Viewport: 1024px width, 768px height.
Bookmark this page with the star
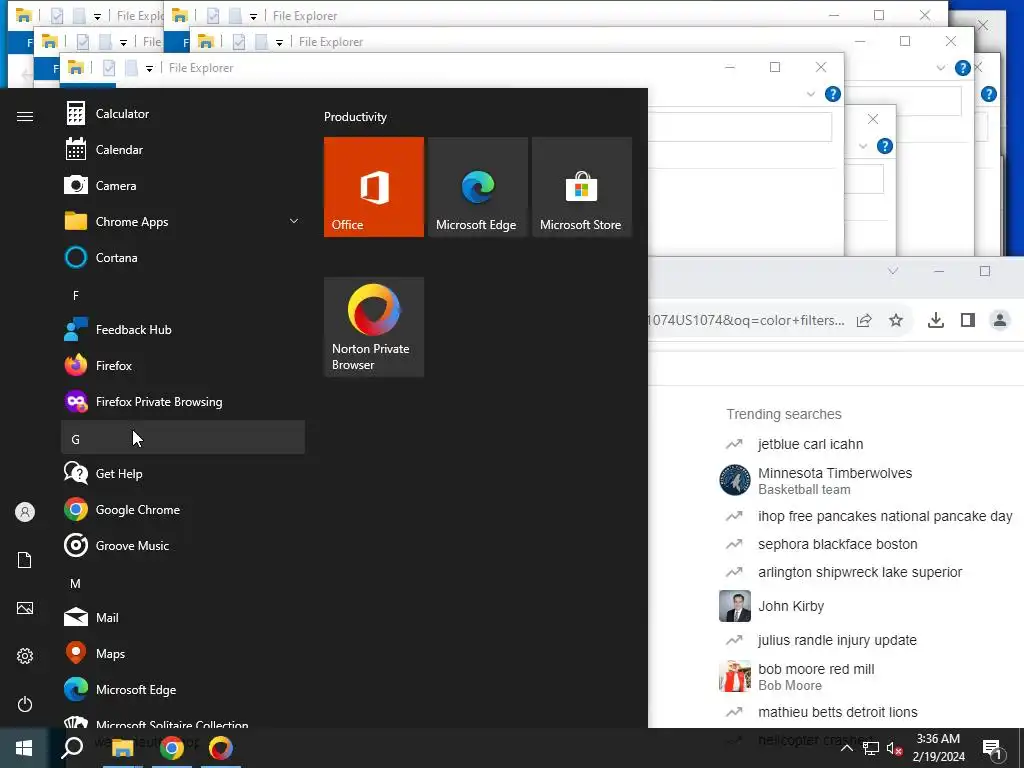coord(896,320)
